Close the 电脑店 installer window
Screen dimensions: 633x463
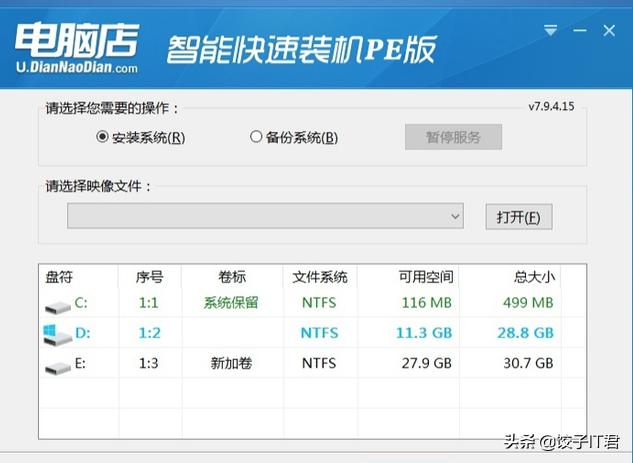(609, 31)
